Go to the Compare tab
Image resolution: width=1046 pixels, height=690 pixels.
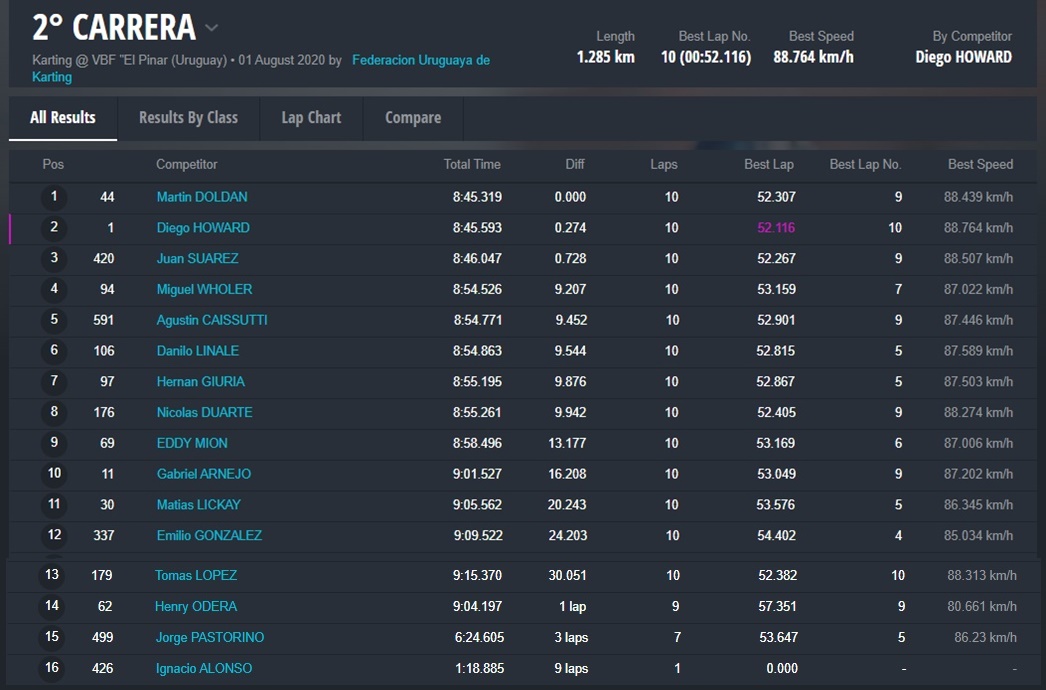tap(413, 118)
